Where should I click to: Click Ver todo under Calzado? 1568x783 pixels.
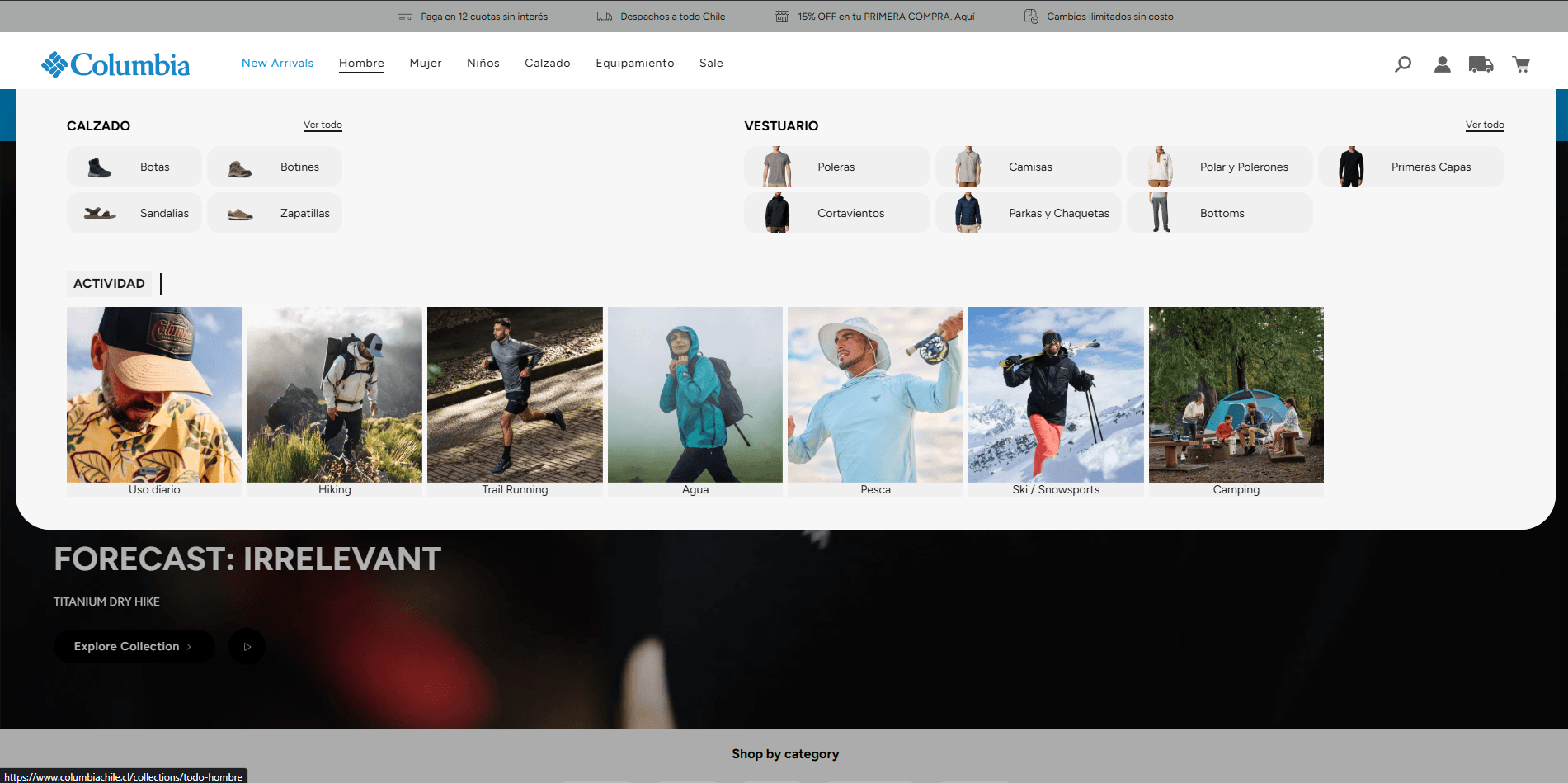[x=323, y=125]
